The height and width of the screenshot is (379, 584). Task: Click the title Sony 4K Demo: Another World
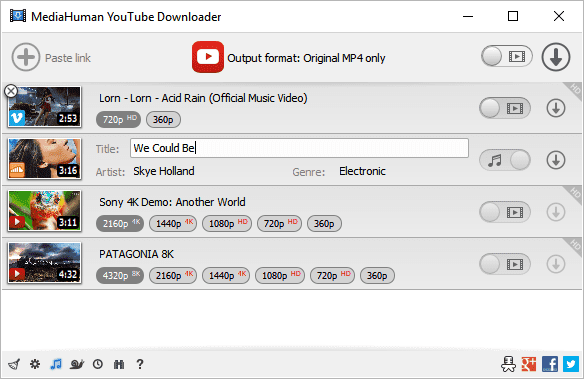tap(172, 202)
